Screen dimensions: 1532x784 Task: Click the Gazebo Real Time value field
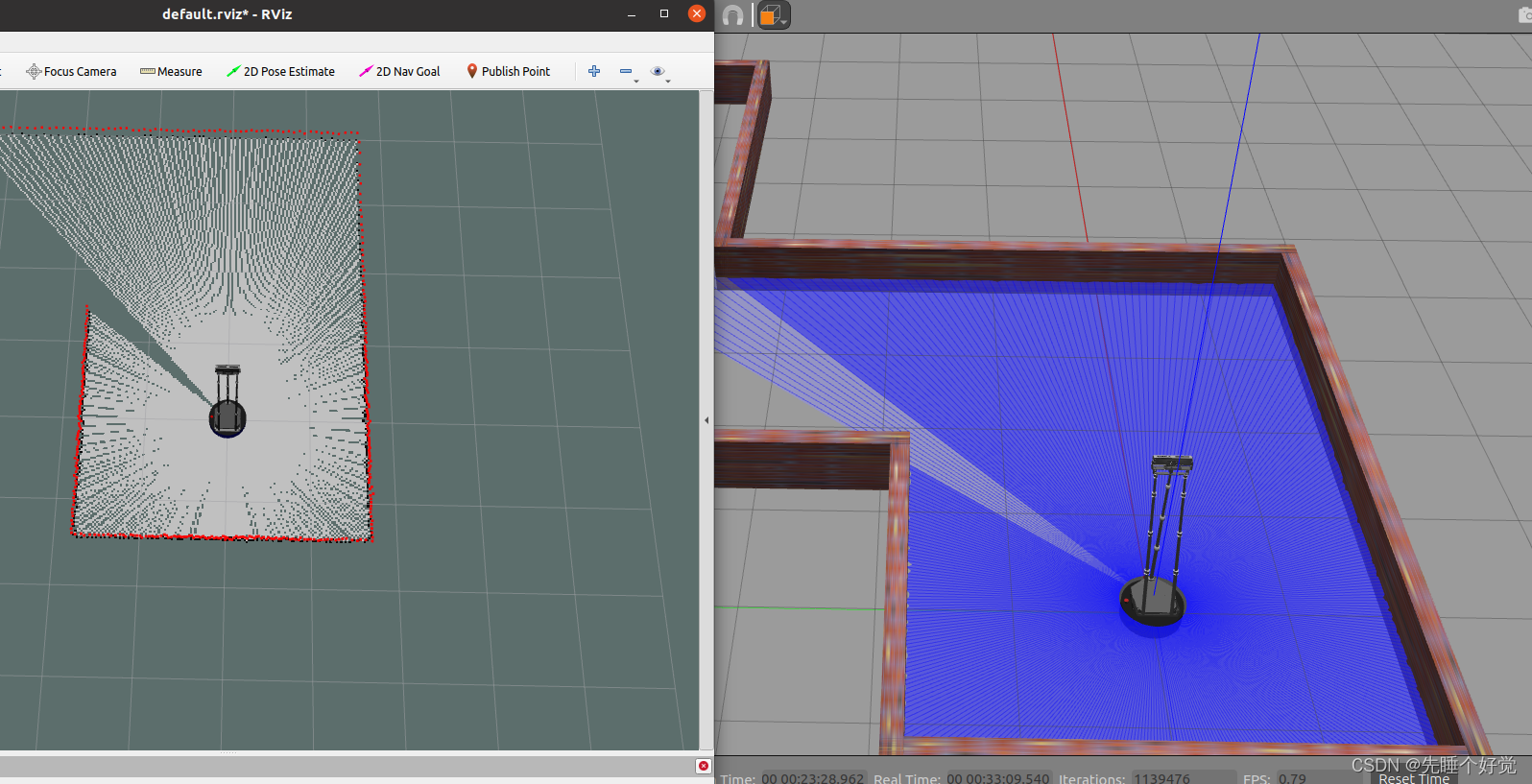[998, 778]
